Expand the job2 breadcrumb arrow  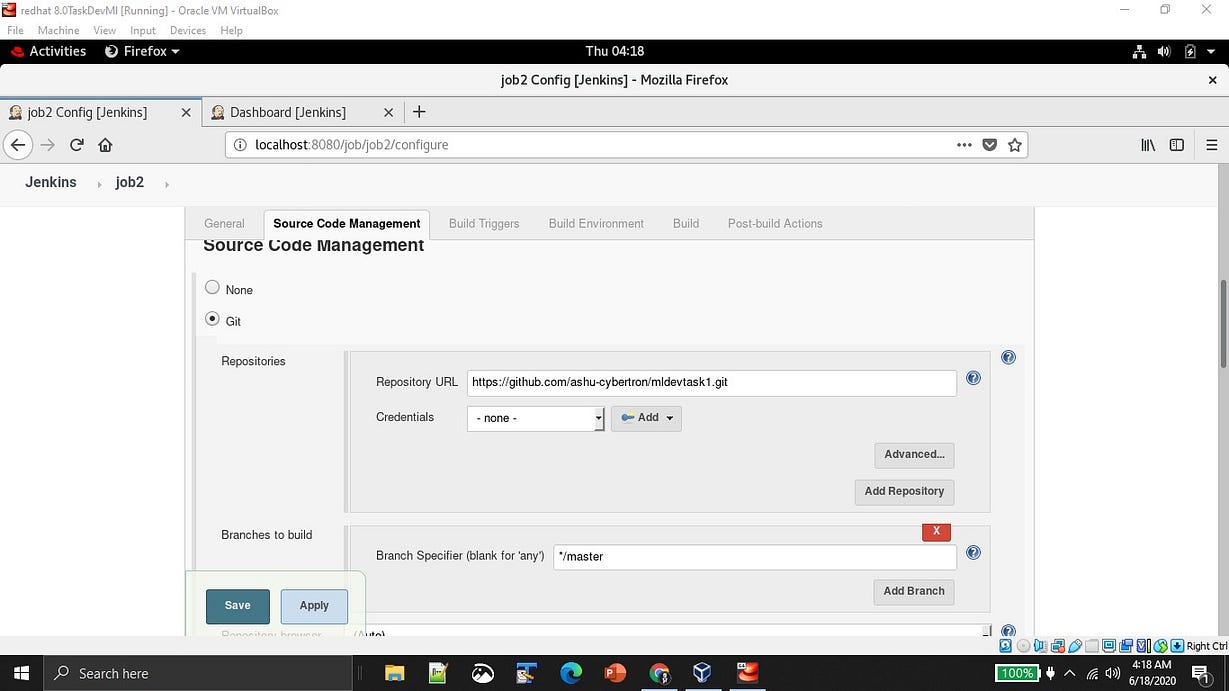pos(166,184)
